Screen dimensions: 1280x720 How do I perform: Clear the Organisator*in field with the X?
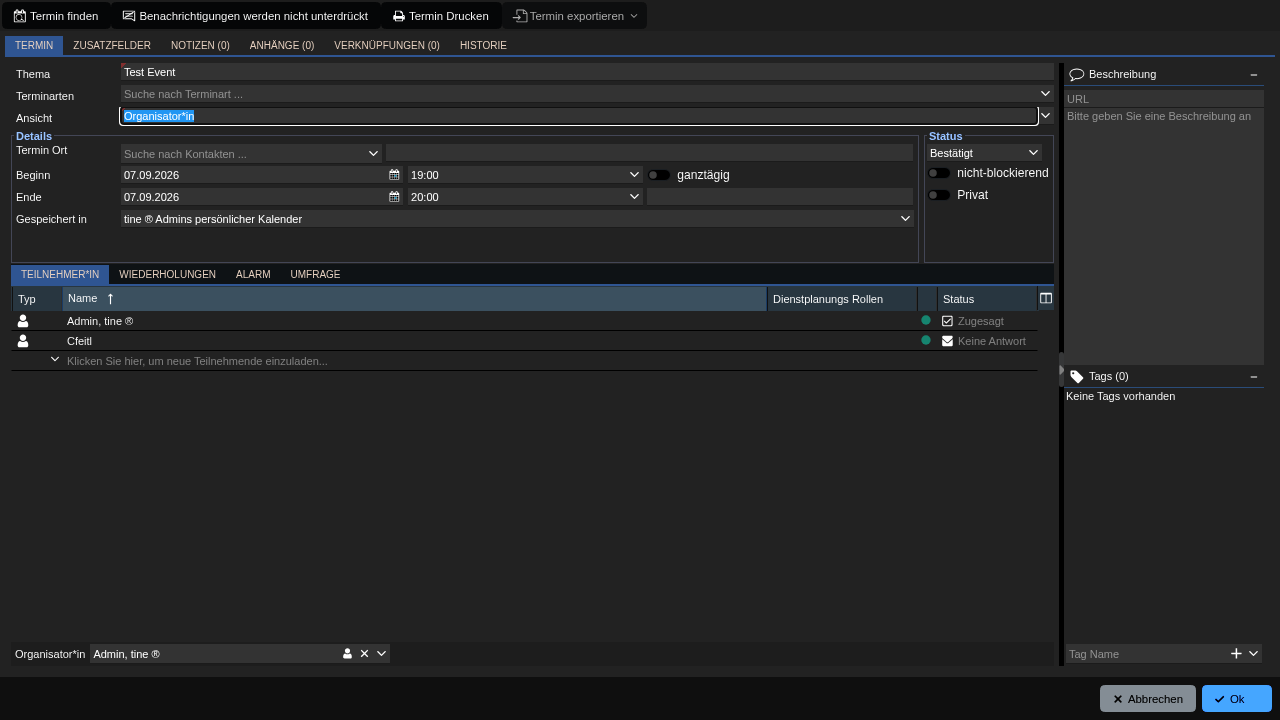click(364, 653)
